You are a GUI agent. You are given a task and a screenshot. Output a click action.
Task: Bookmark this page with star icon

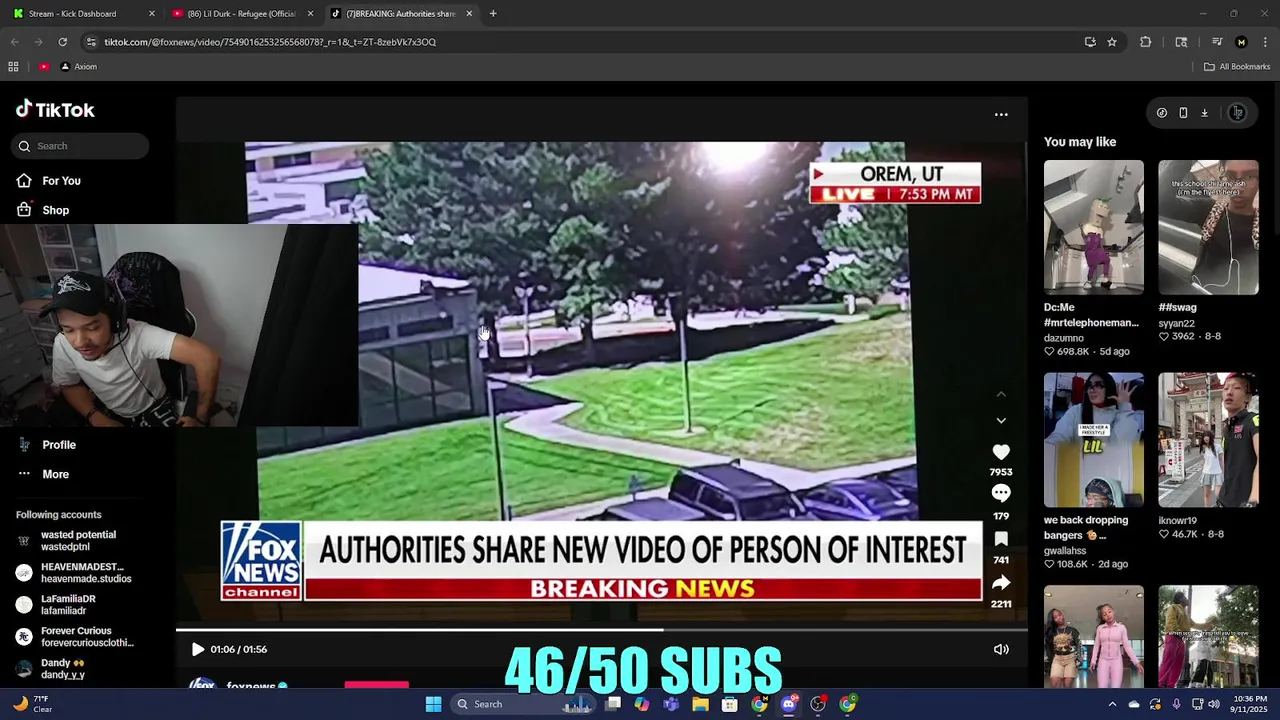coord(1112,42)
